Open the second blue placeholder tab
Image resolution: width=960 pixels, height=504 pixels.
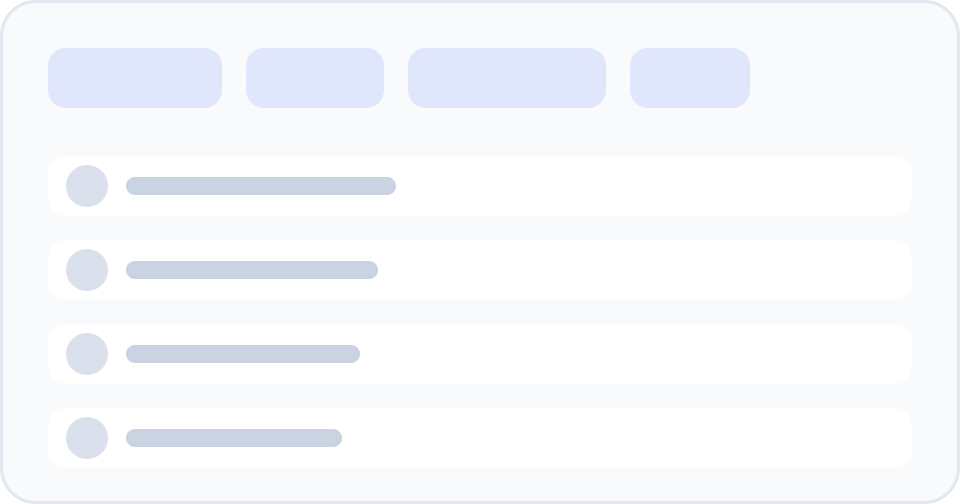315,78
